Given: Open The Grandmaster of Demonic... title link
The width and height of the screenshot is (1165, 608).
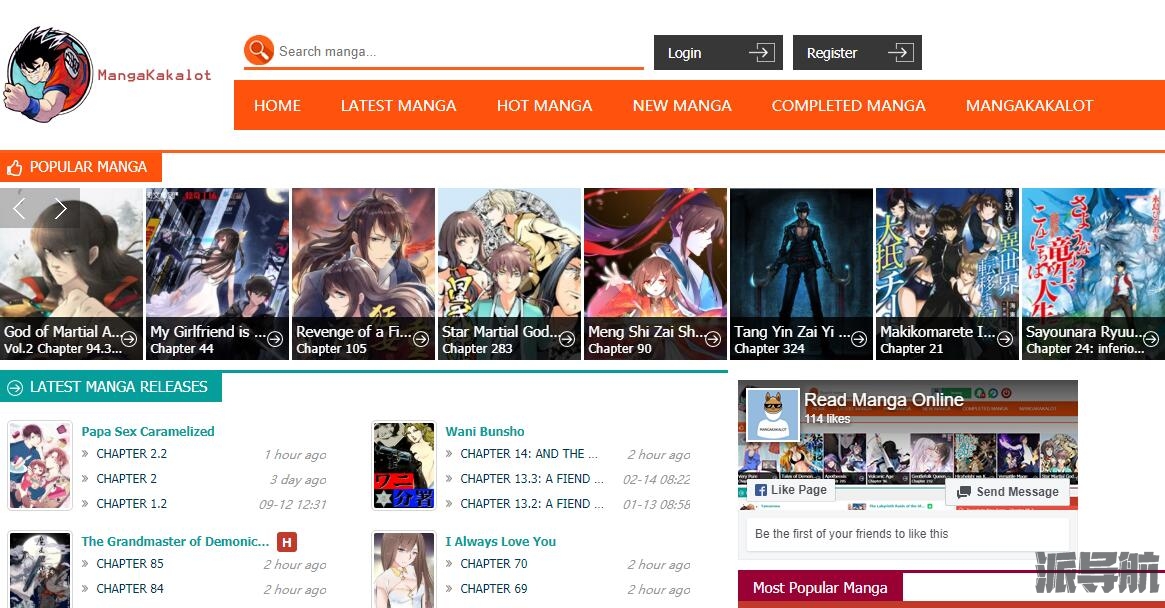Looking at the screenshot, I should (175, 541).
